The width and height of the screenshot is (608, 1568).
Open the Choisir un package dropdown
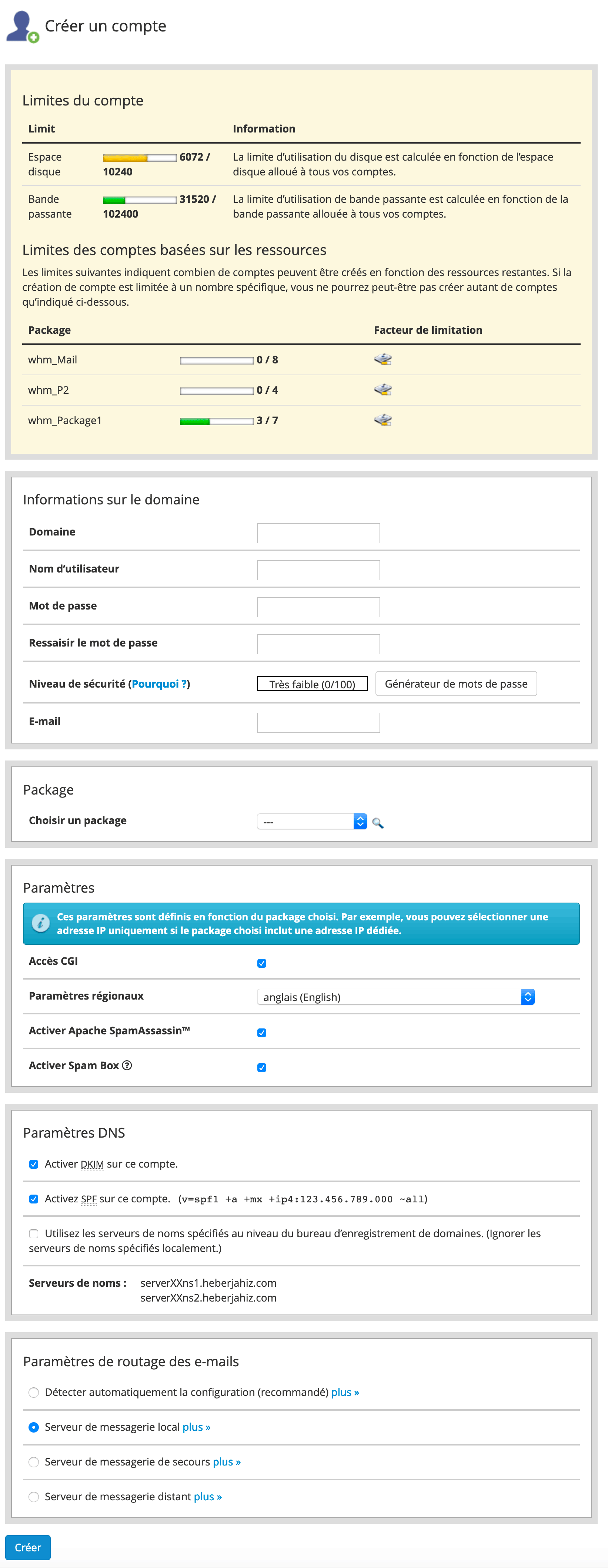(x=312, y=822)
